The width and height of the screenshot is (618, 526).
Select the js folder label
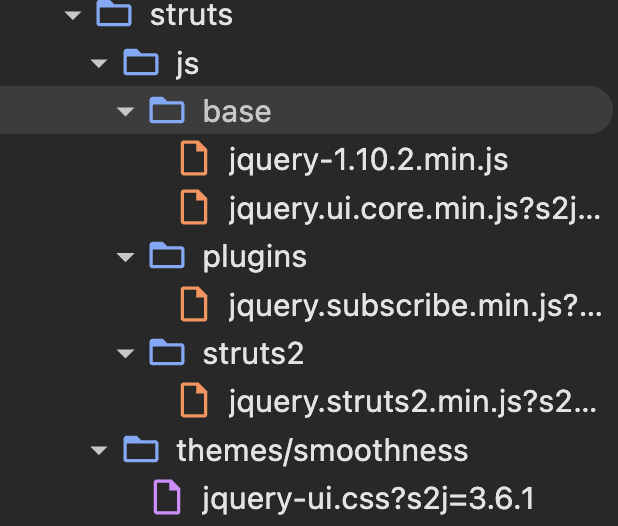[188, 65]
